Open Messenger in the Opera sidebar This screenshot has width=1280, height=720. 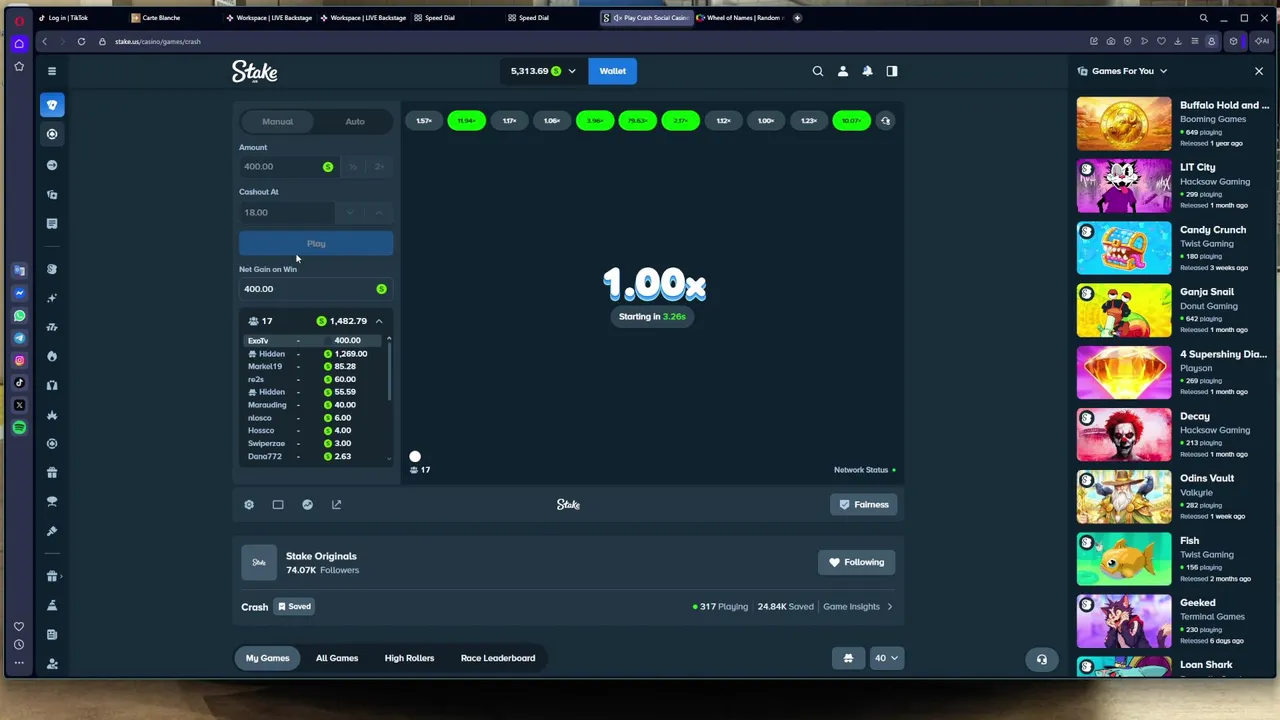click(19, 293)
